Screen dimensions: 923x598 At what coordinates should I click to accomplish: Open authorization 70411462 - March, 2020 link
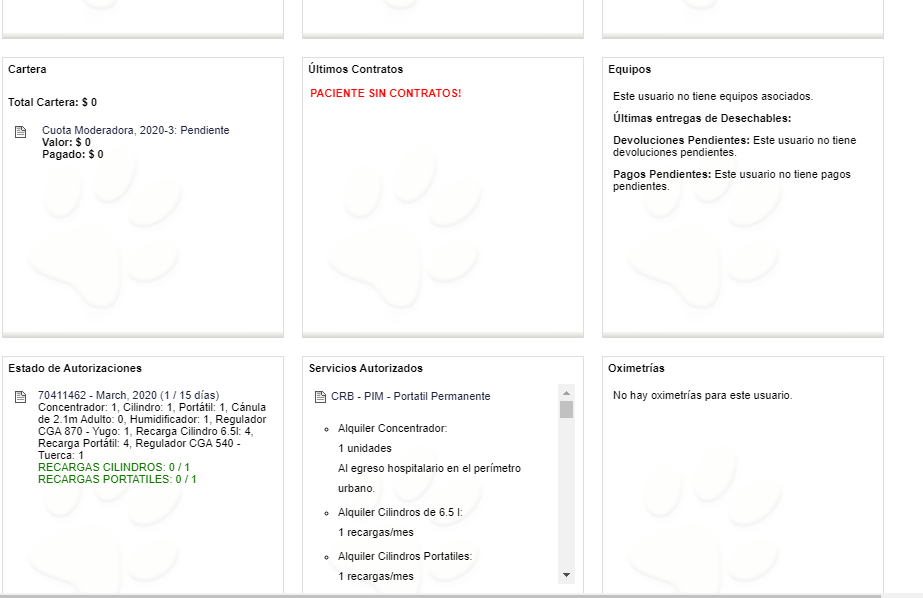[x=128, y=395]
